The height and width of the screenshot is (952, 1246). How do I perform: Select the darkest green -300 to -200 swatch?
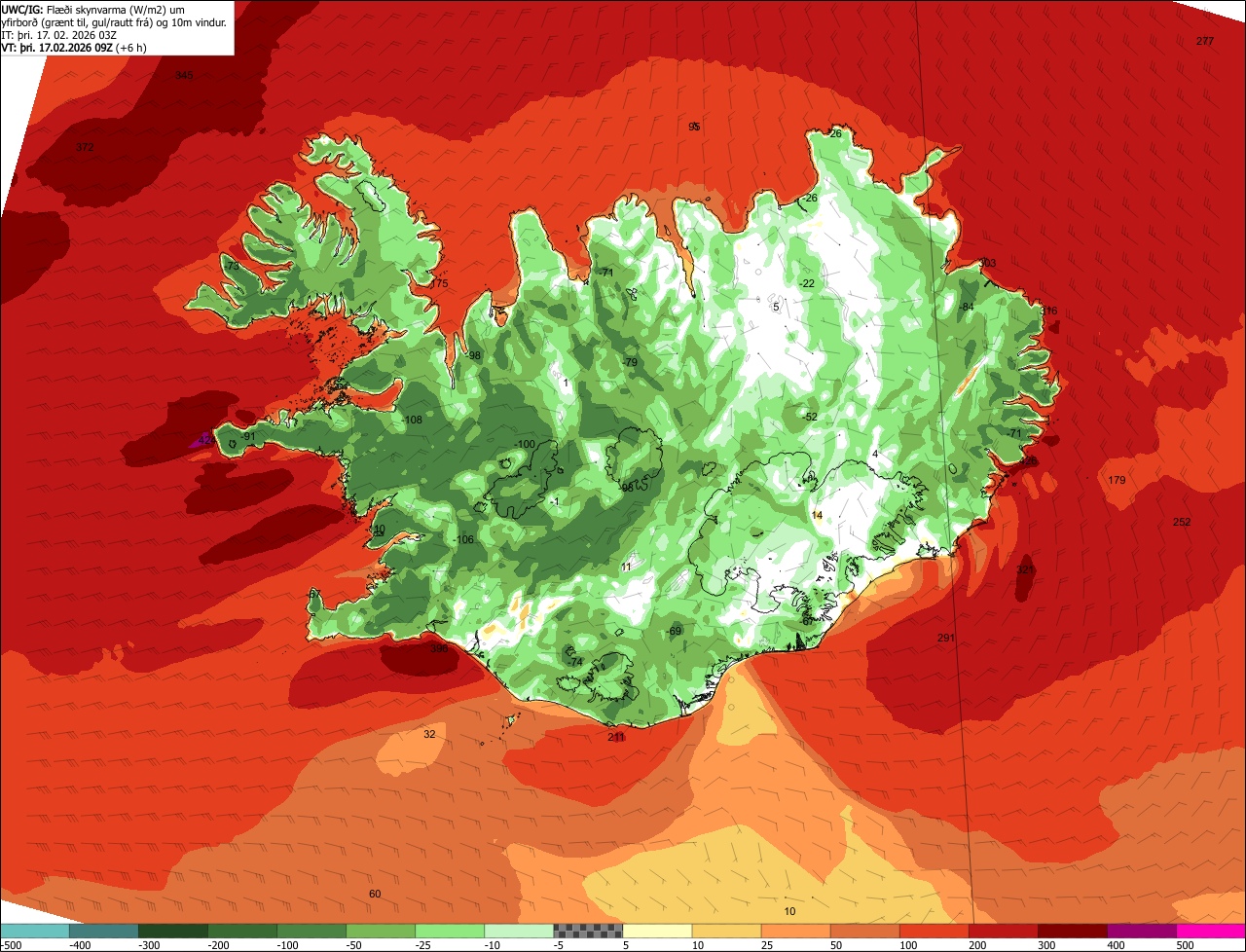point(173,931)
